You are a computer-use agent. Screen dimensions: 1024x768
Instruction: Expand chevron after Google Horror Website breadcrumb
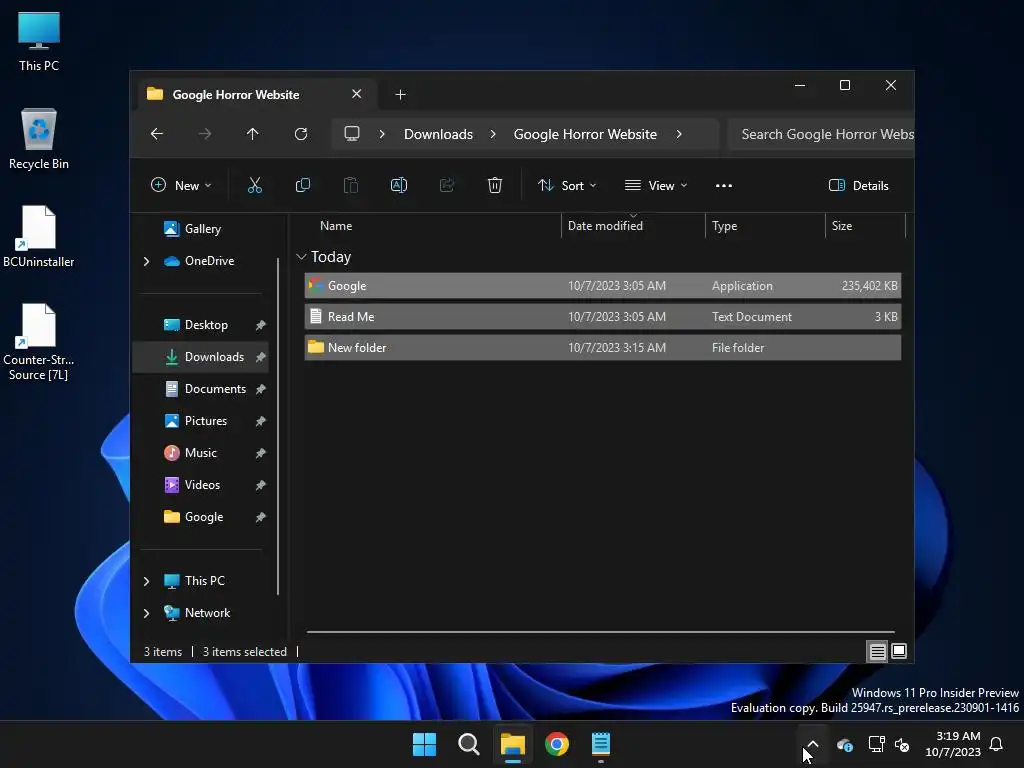(679, 134)
